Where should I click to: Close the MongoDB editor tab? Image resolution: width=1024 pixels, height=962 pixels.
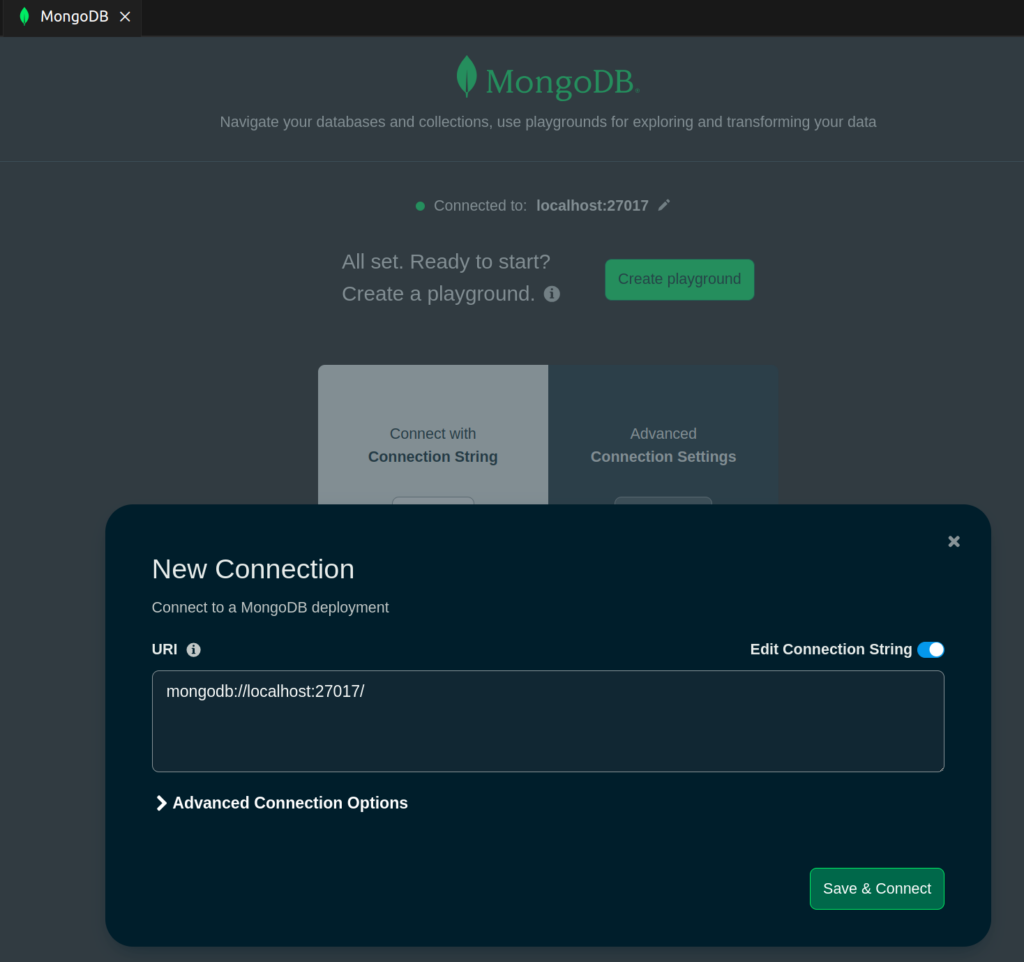coord(124,16)
